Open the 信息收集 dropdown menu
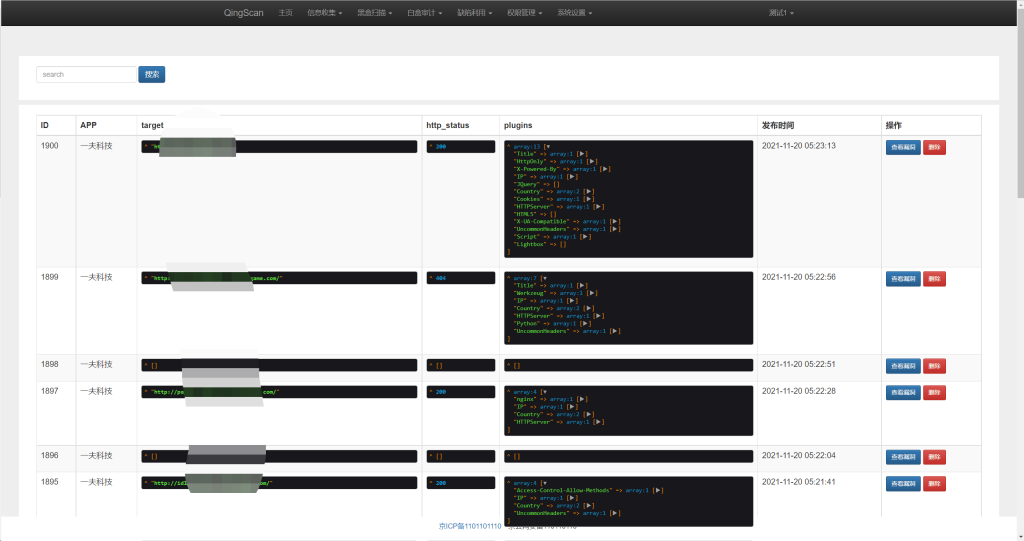The height and width of the screenshot is (541, 1024). pos(324,13)
